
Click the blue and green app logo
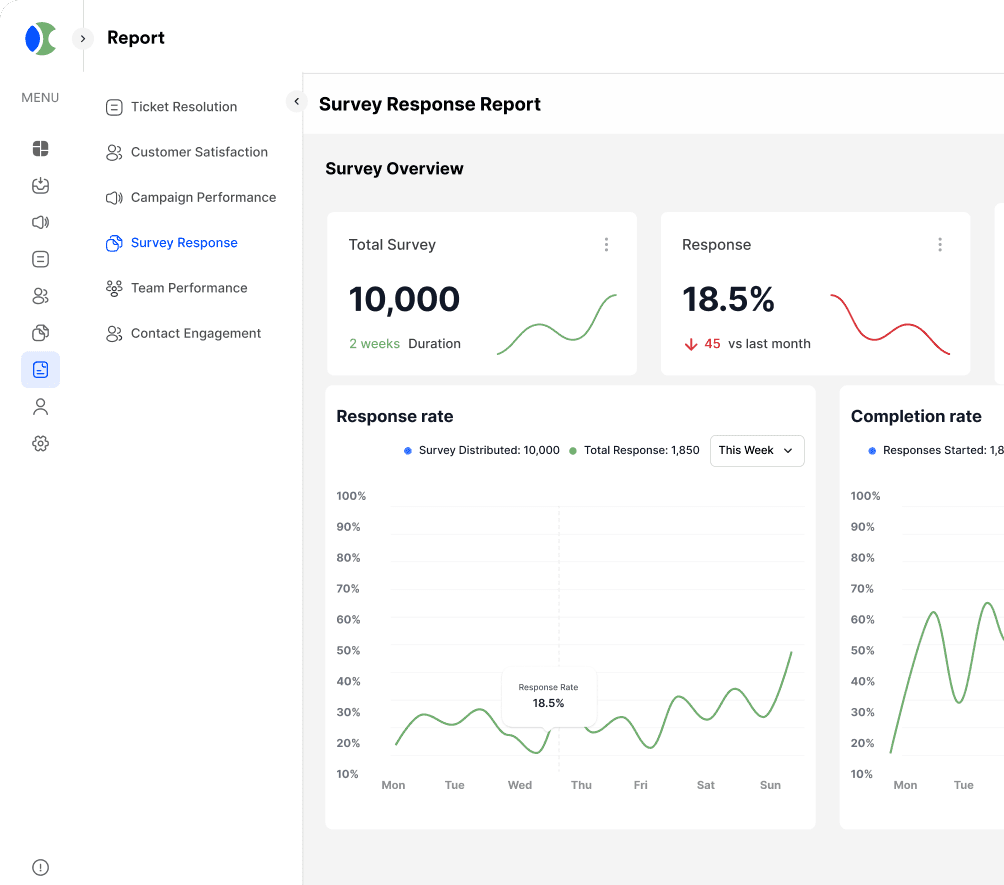[40, 38]
